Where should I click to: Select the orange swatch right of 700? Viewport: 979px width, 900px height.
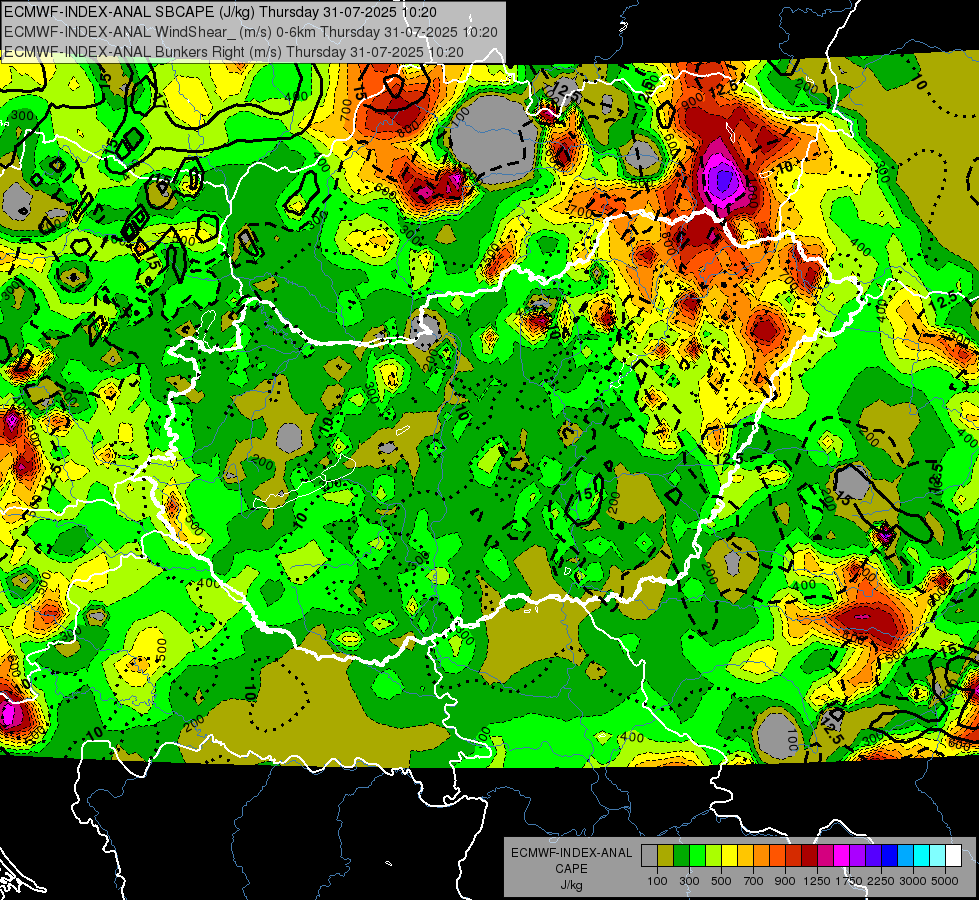[x=761, y=856]
